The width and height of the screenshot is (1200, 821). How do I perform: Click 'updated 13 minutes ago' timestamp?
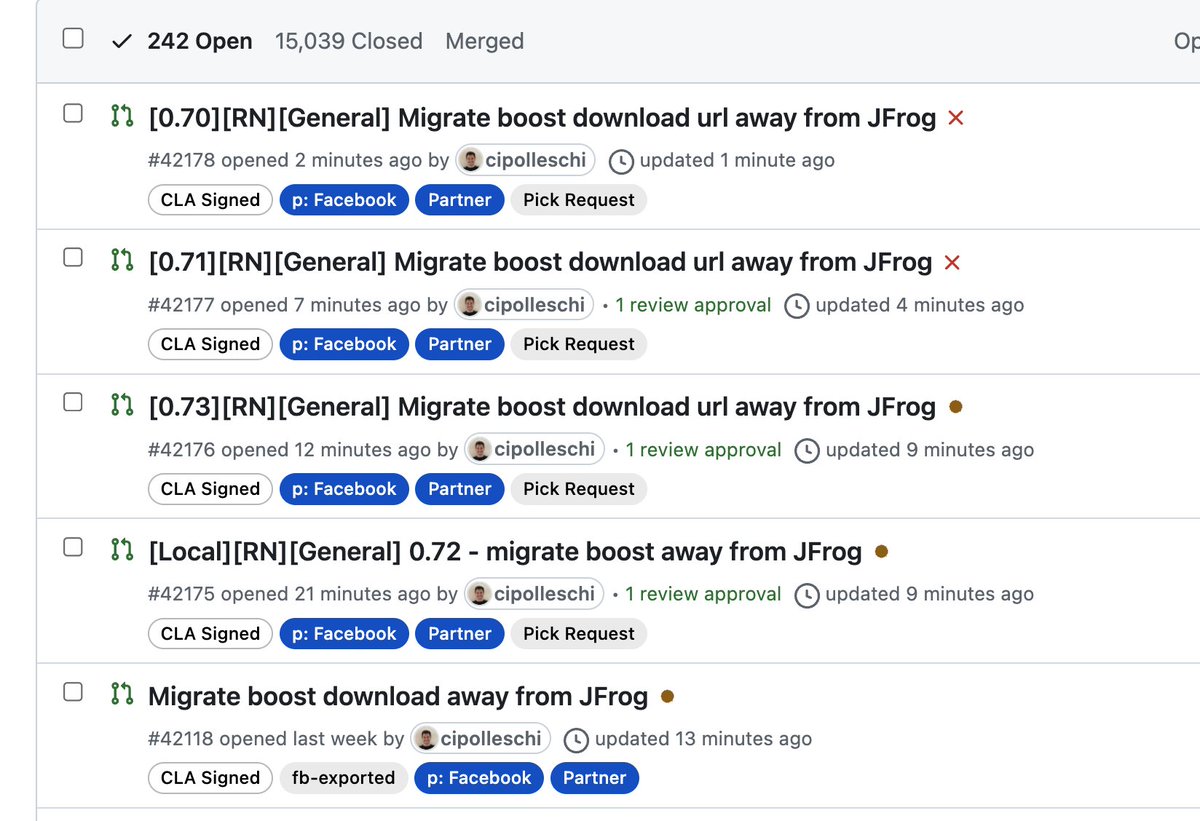(703, 739)
